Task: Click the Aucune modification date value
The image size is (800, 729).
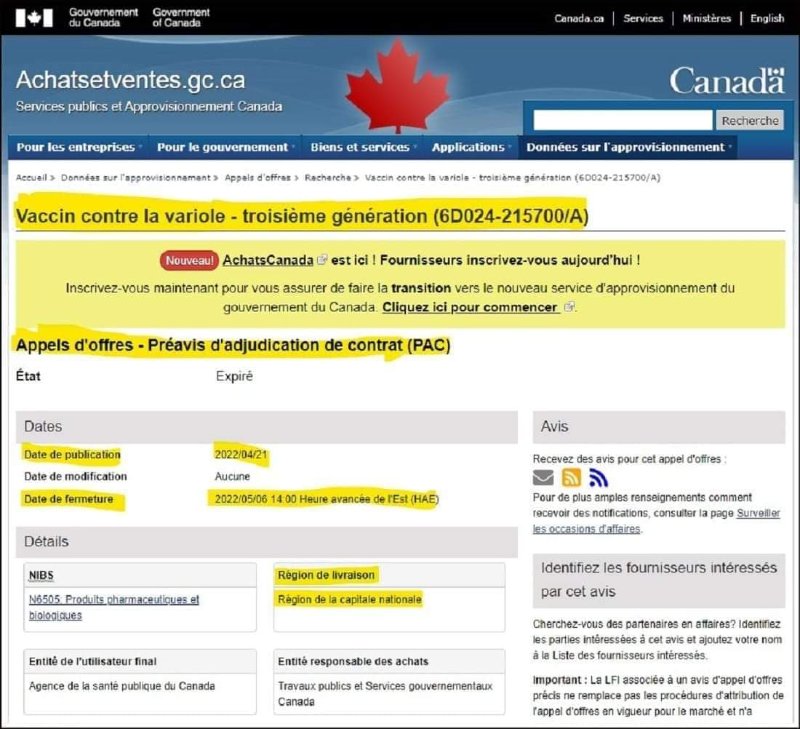Action: coord(232,476)
